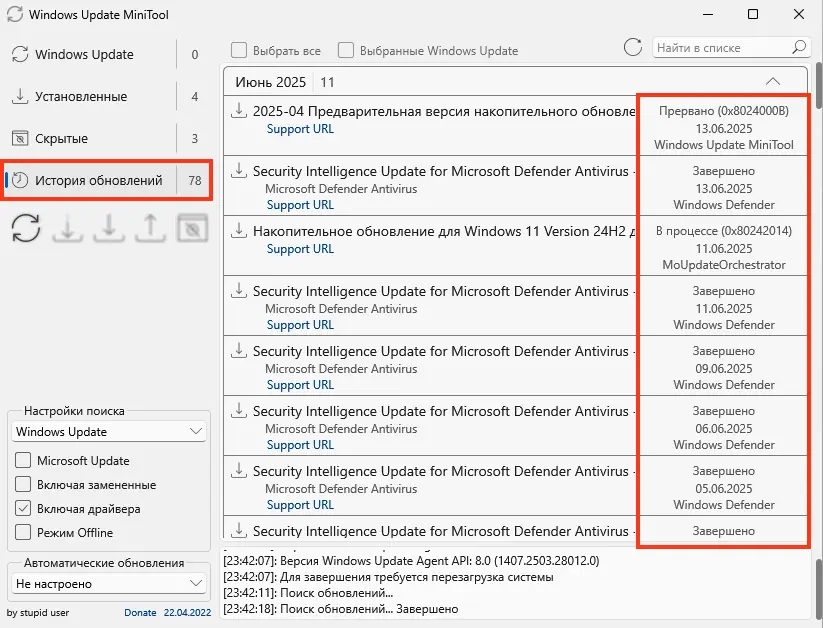The width and height of the screenshot is (823, 628).
Task: Click the magnifier icon in the search box
Action: pyautogui.click(x=798, y=47)
